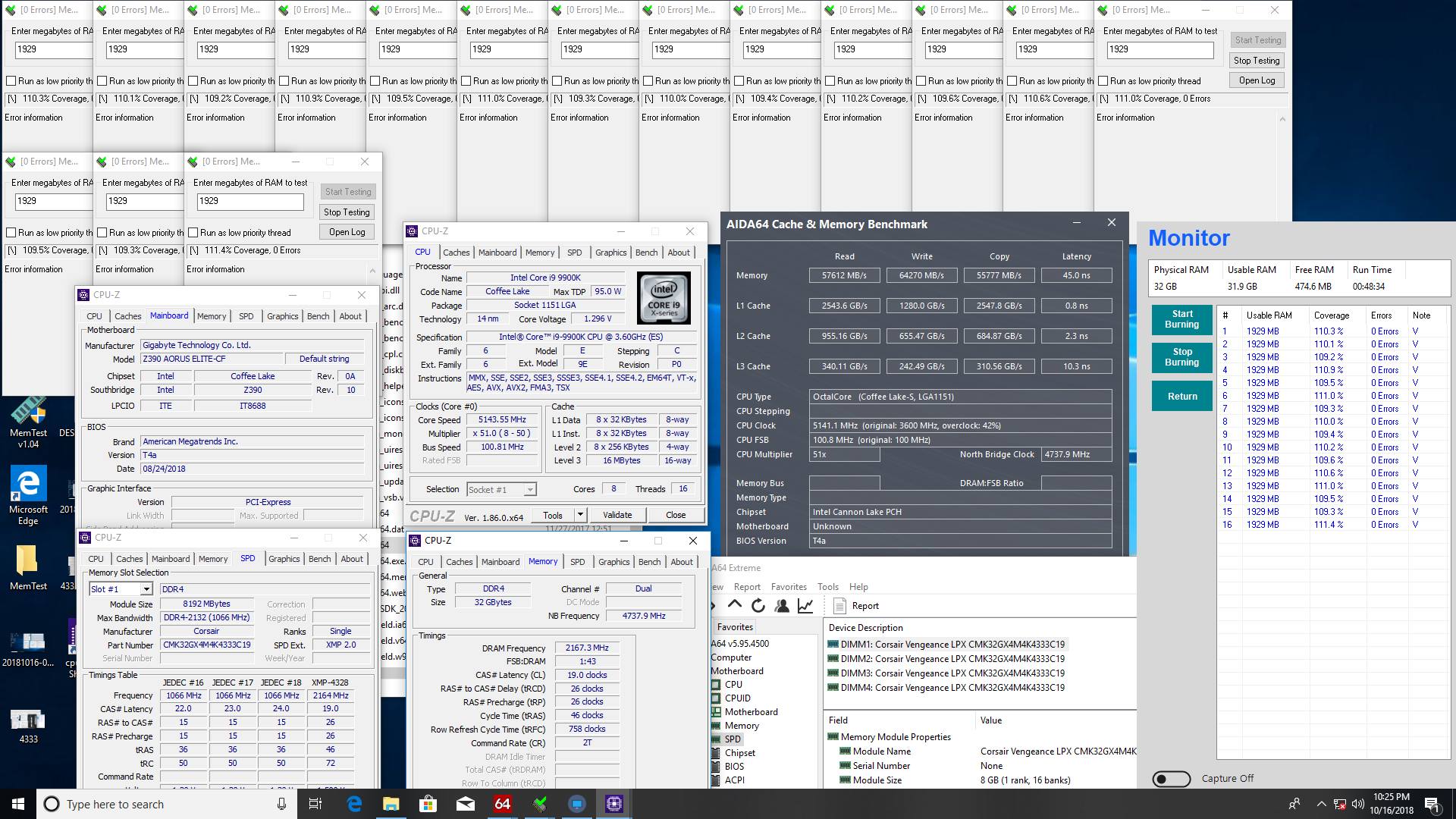
Task: Open File Explorer from the taskbar
Action: tap(391, 804)
